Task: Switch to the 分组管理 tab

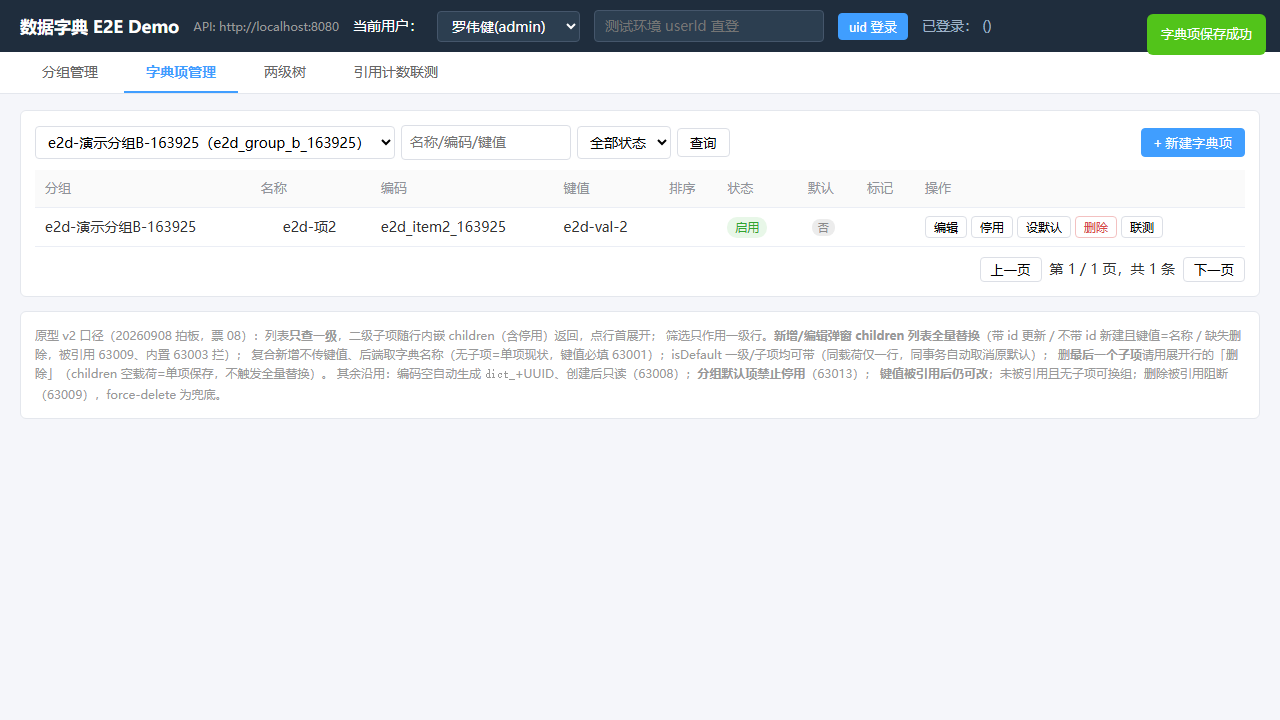Action: 70,72
